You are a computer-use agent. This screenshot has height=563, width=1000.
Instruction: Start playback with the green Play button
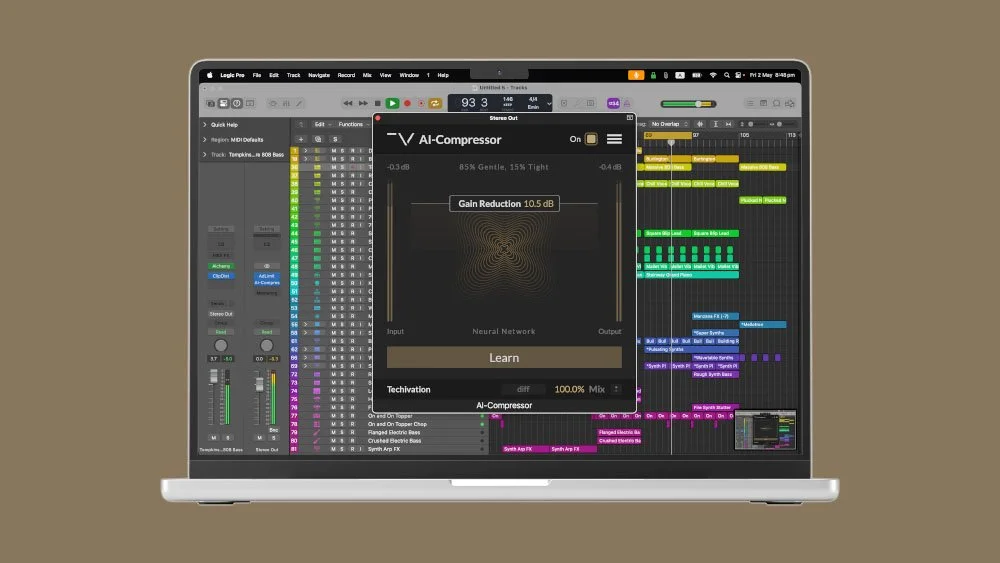392,103
